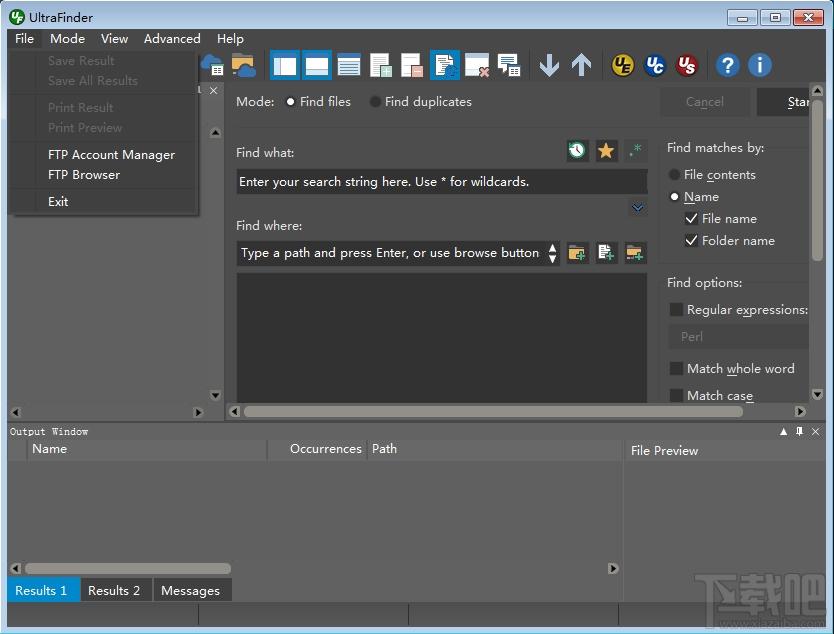Go to previous result with up arrow
The image size is (834, 634).
pyautogui.click(x=581, y=65)
